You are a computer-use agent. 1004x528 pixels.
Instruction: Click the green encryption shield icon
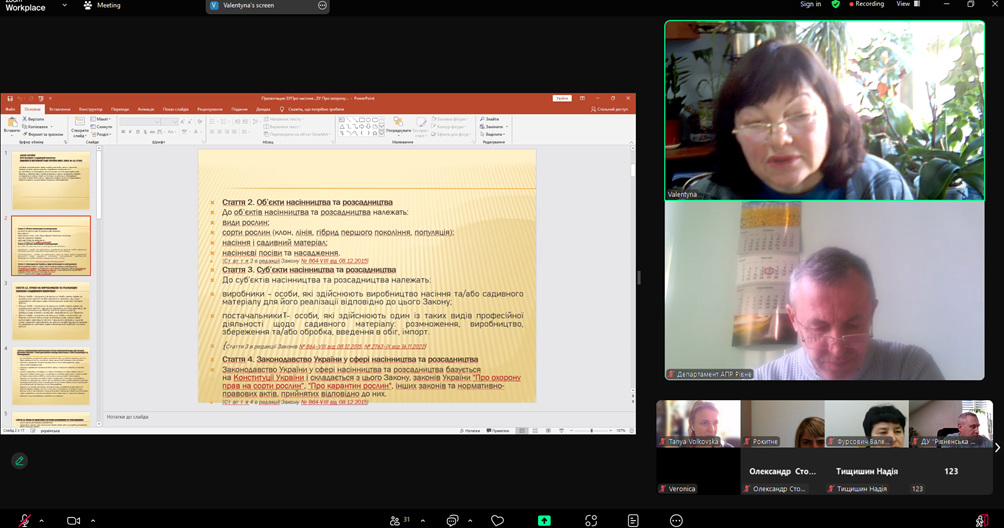[836, 4]
